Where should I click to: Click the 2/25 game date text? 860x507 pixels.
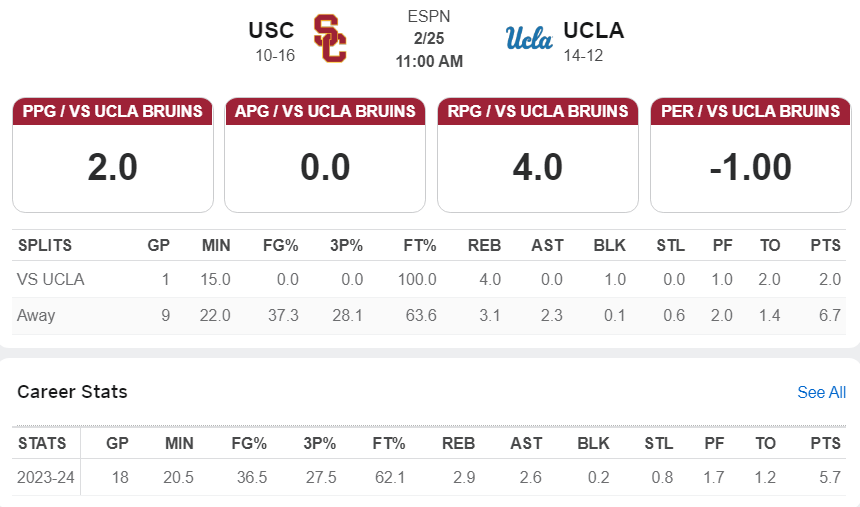tap(429, 38)
